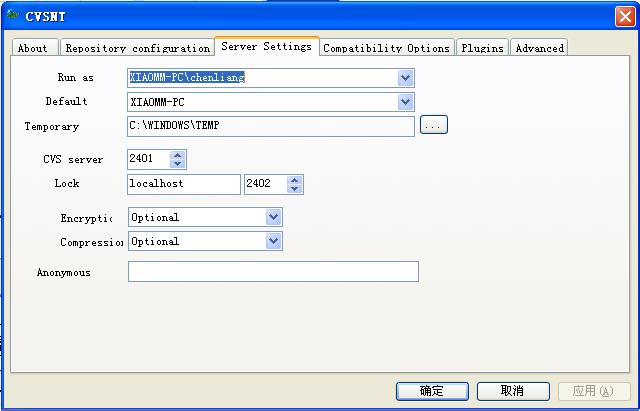Click the CVS server port field 2401
This screenshot has width=640, height=411.
148,159
